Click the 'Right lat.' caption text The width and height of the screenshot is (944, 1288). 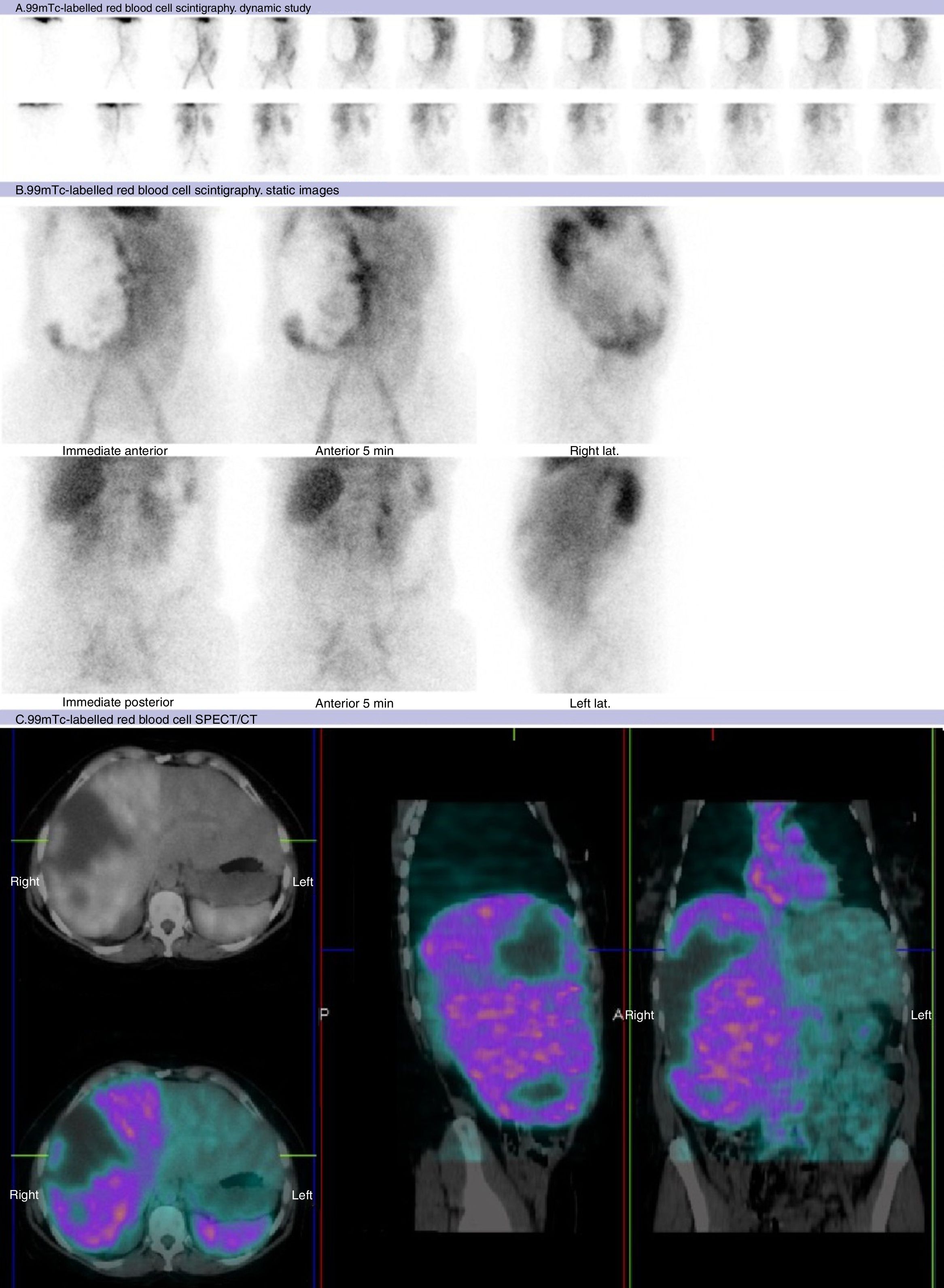[x=594, y=451]
